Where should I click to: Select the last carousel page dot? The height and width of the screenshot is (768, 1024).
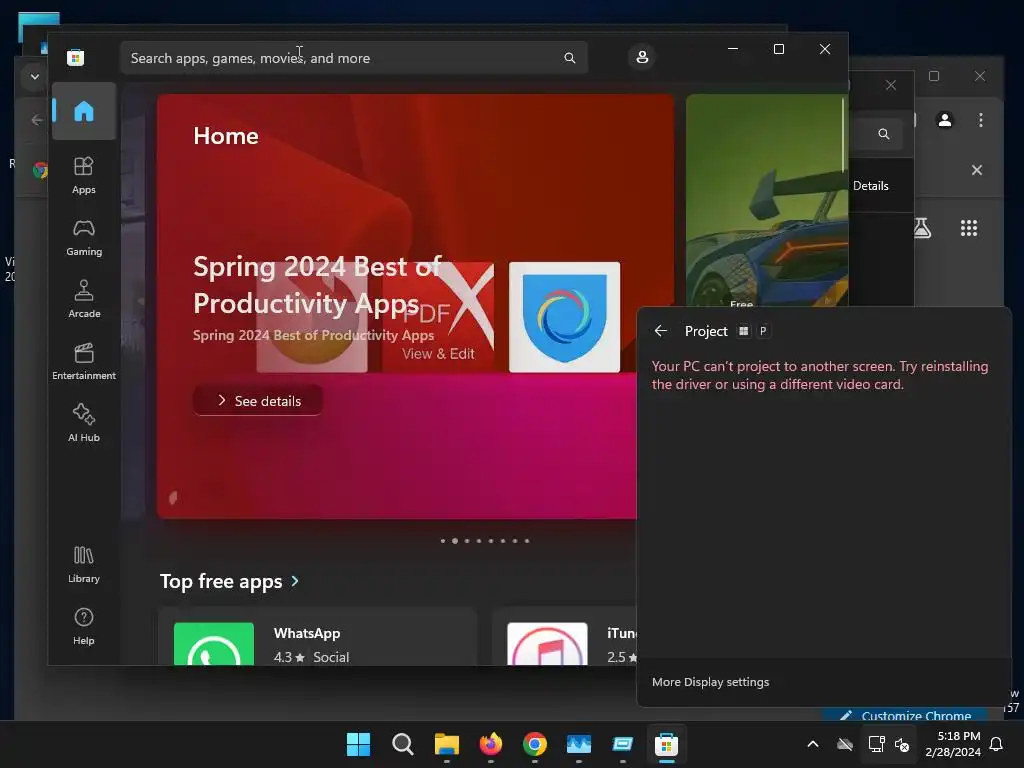click(526, 541)
